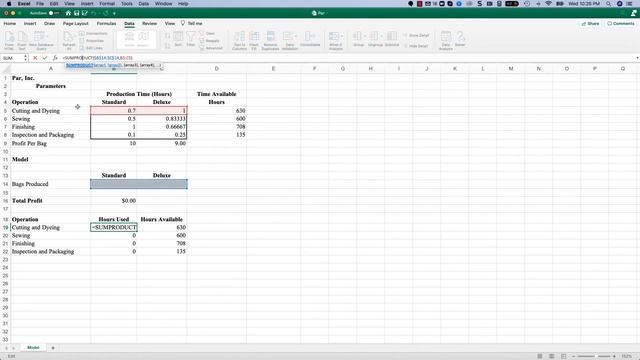This screenshot has height=360, width=640.
Task: Click the zoom out minus button
Action: (x=574, y=356)
